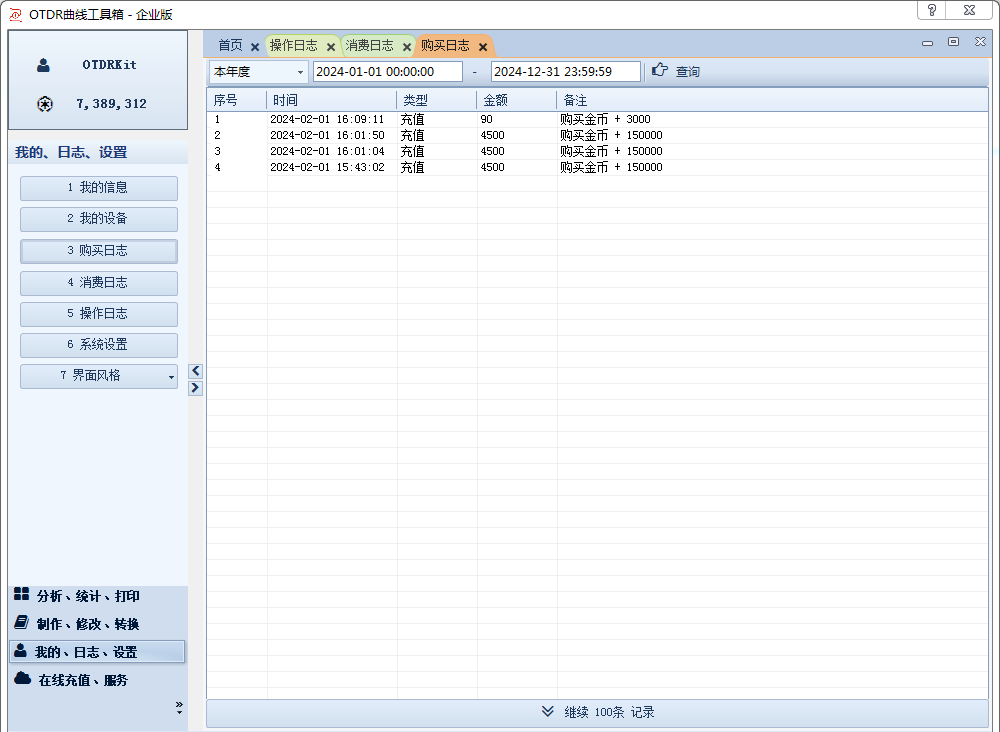
Task: Expand sidebar with the right arrow splitter
Action: point(196,388)
